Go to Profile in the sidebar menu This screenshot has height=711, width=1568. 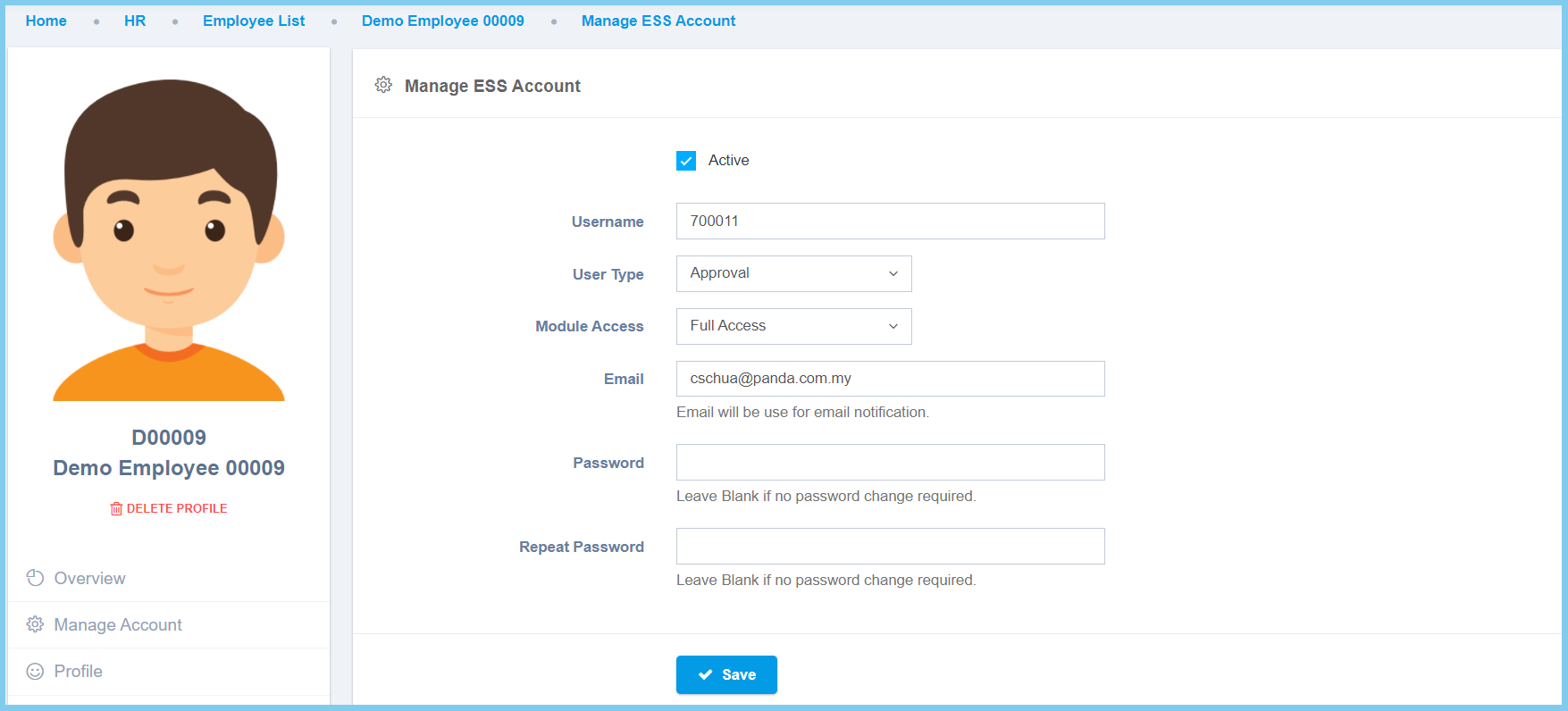[79, 671]
